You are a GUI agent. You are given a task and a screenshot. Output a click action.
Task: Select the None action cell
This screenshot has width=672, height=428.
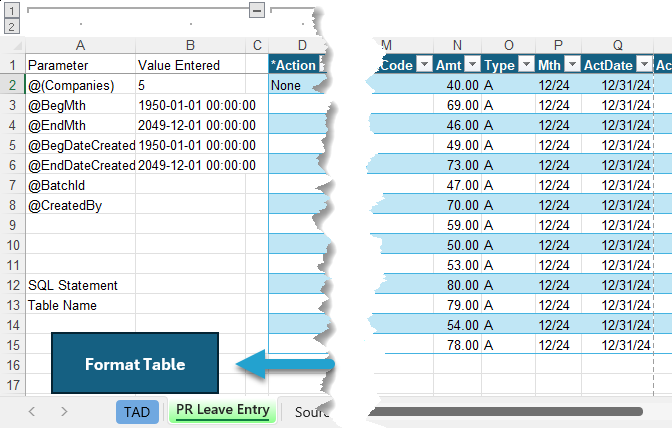tap(296, 85)
